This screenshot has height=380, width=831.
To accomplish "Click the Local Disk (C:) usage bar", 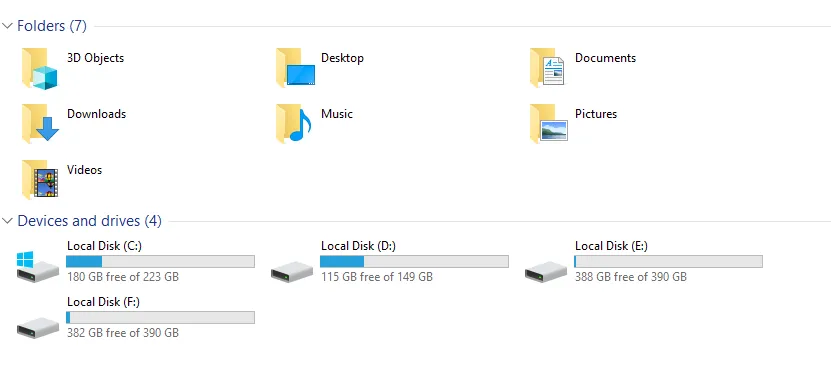I will (160, 261).
